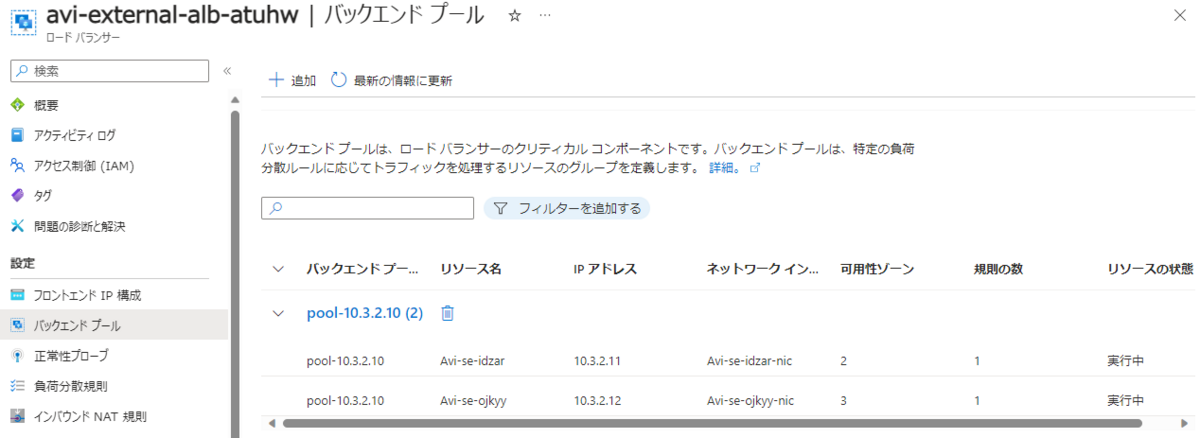Viewport: 1200px width, 438px height.
Task: Open タグ menu item
Action: click(x=43, y=195)
